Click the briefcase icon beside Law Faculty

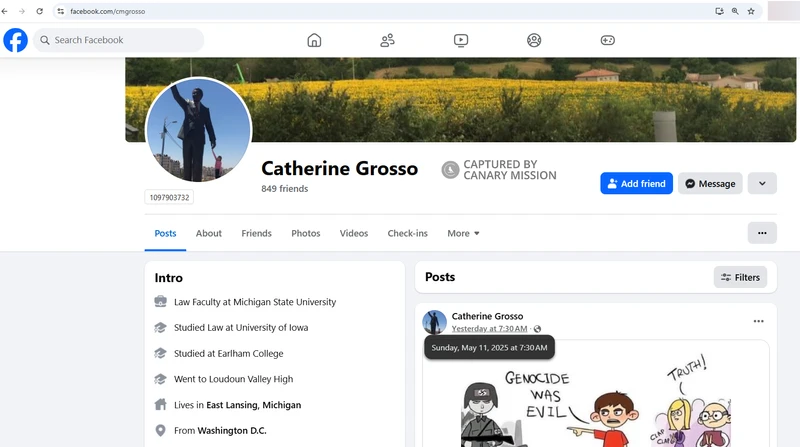pyautogui.click(x=160, y=302)
